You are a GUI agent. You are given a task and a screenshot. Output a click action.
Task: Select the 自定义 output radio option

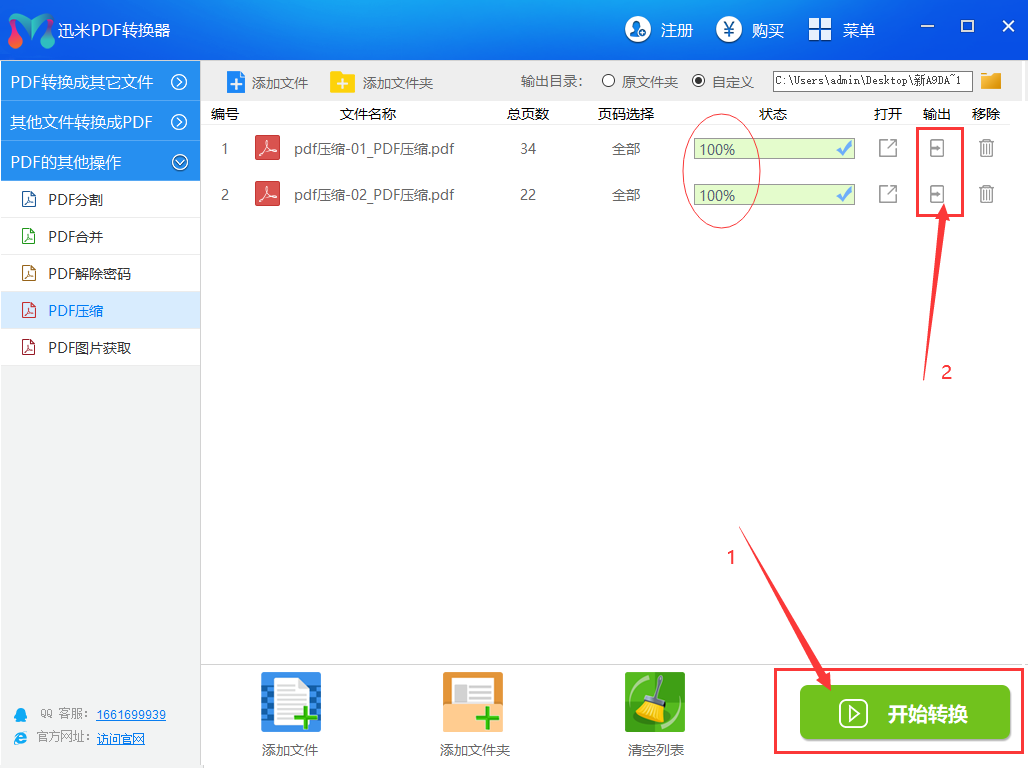pos(698,81)
